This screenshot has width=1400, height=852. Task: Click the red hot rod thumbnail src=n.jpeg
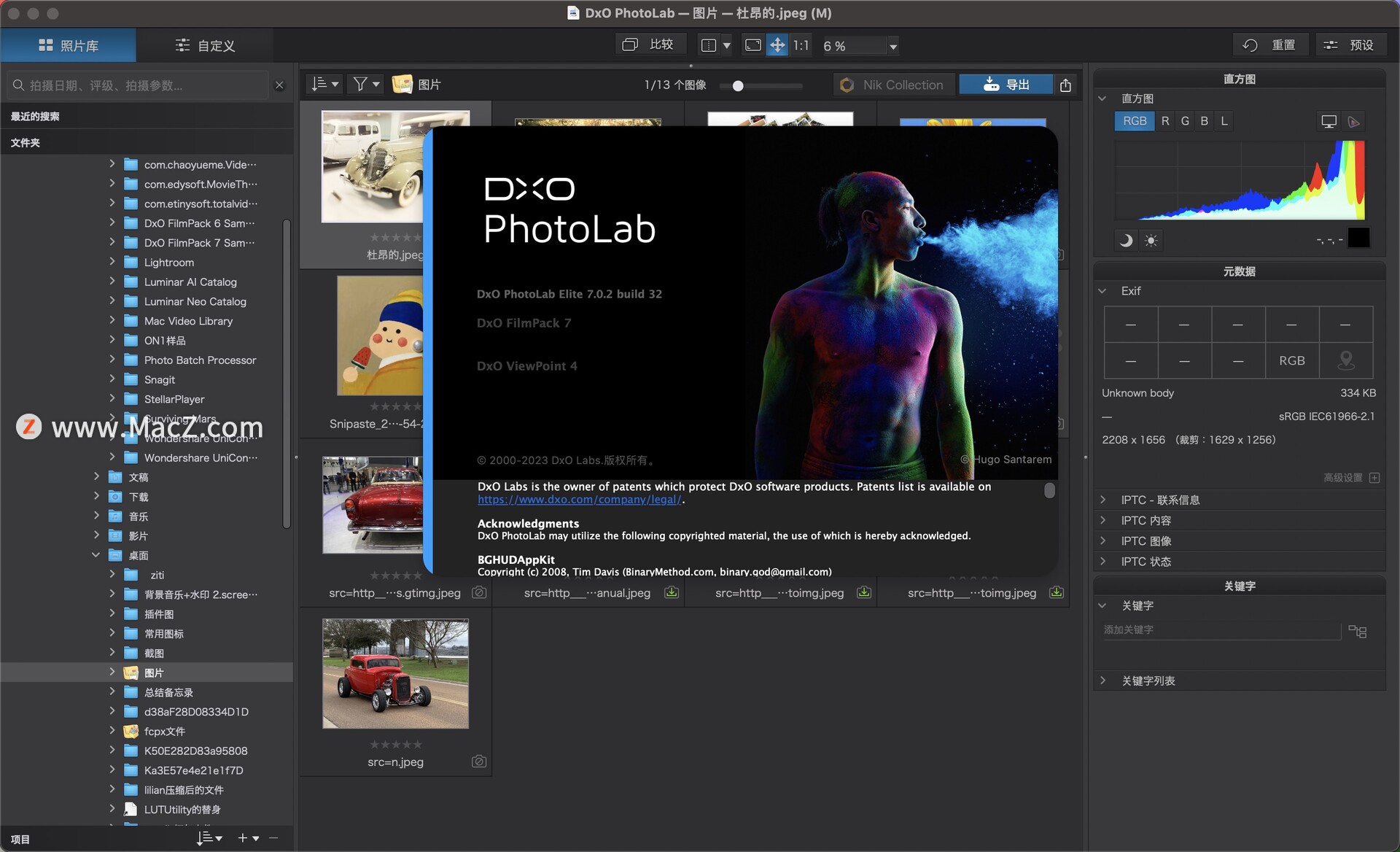click(395, 673)
